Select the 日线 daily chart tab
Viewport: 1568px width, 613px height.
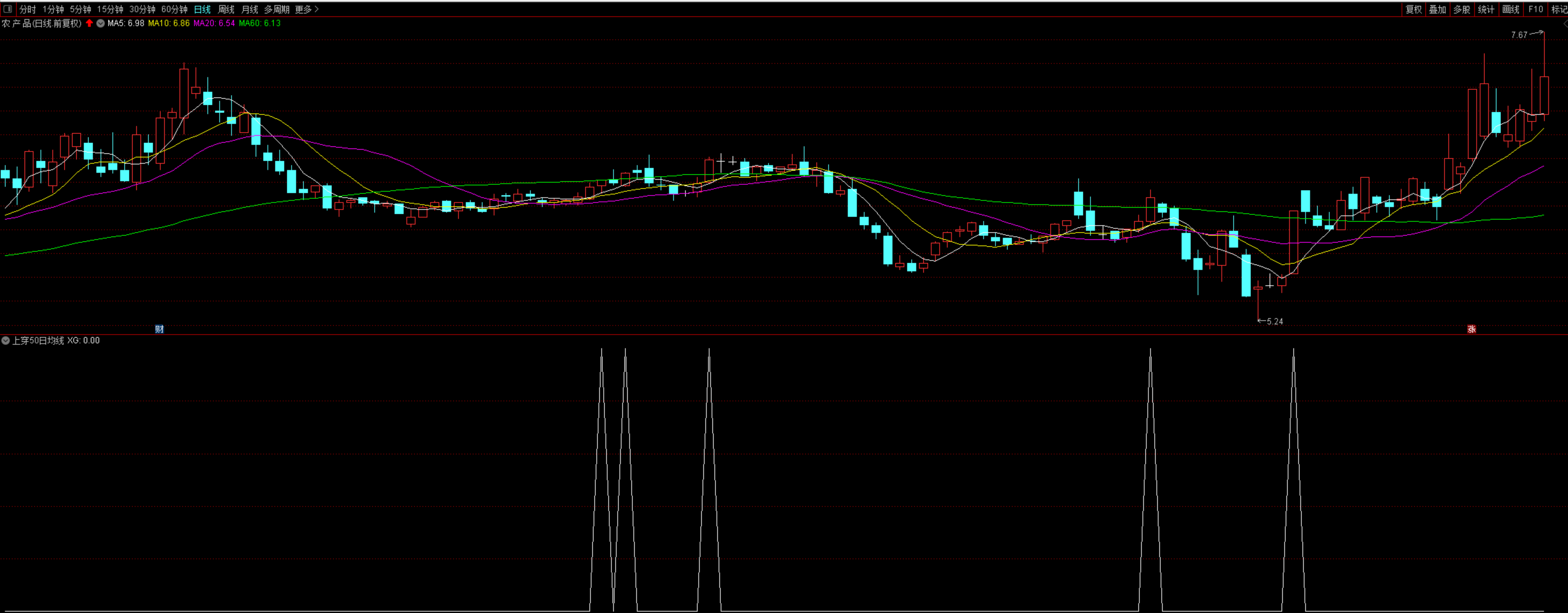(202, 9)
